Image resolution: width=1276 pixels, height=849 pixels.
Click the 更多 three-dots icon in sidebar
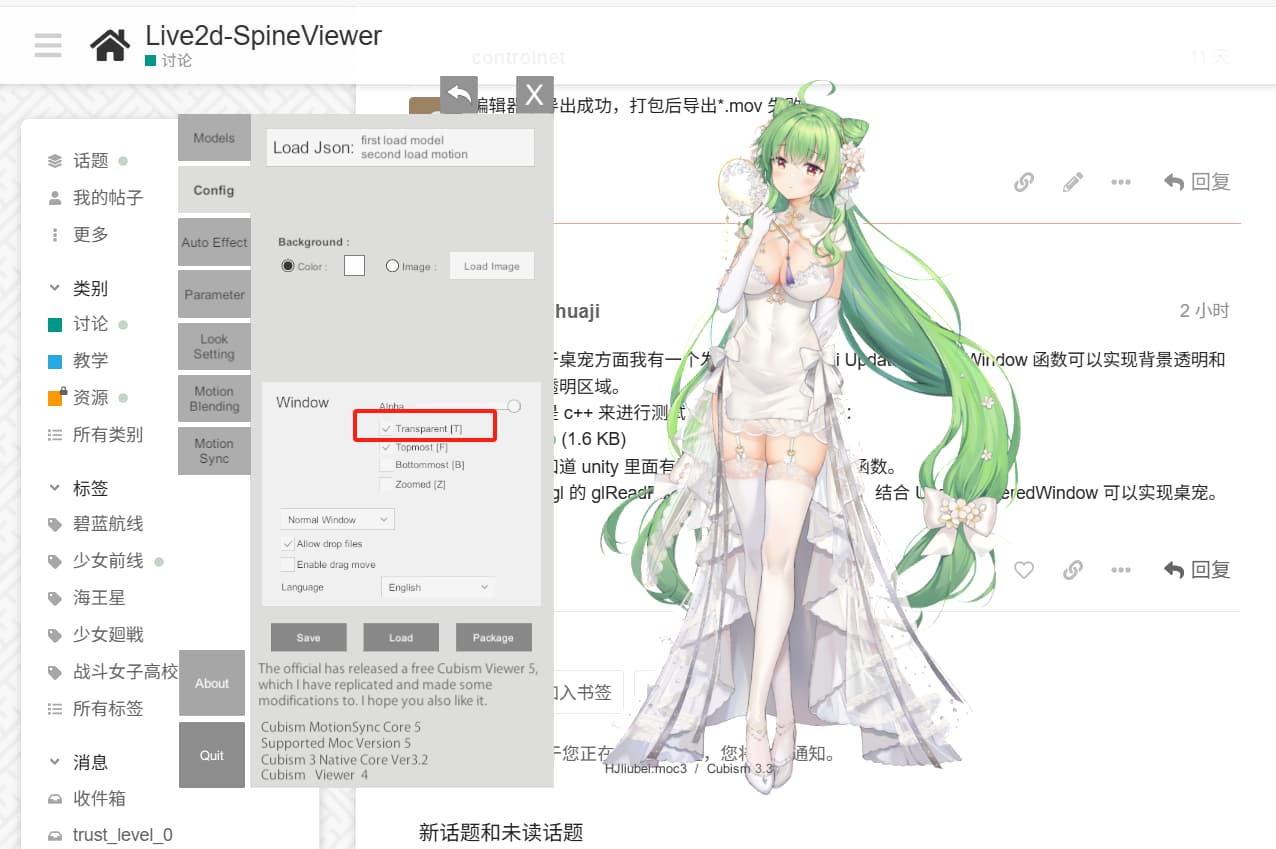(x=55, y=235)
